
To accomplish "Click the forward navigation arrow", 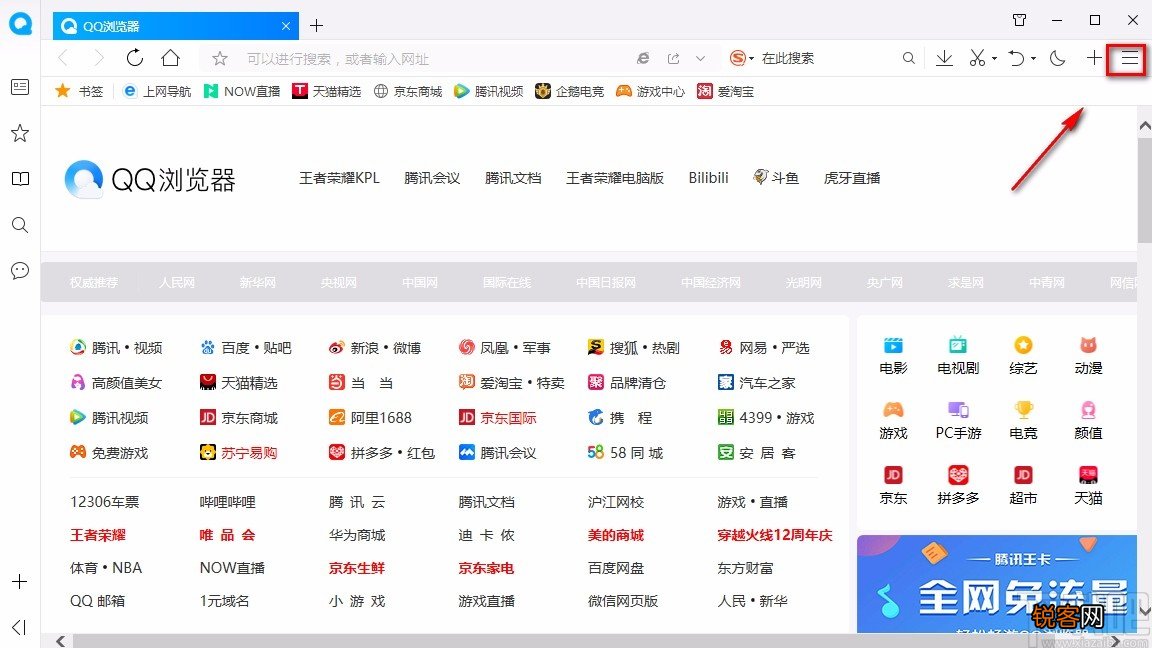I will tap(98, 58).
